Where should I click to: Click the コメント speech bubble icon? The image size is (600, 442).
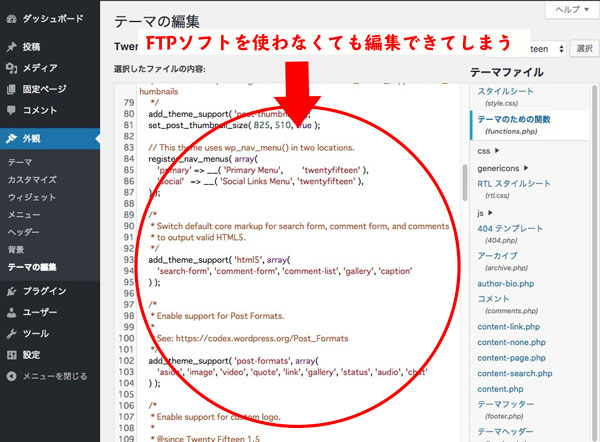11,110
